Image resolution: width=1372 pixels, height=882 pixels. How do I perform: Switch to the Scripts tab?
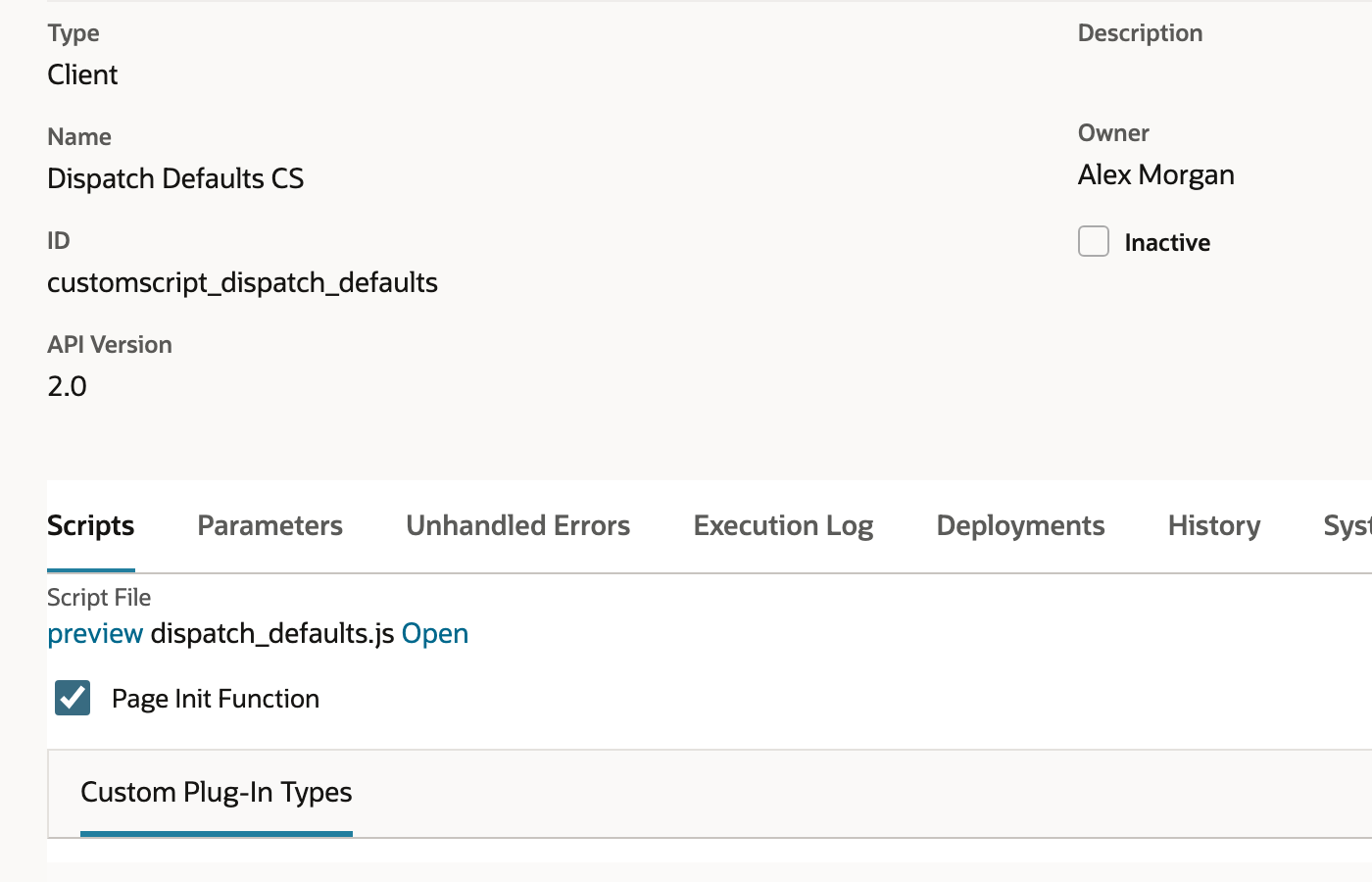coord(91,525)
